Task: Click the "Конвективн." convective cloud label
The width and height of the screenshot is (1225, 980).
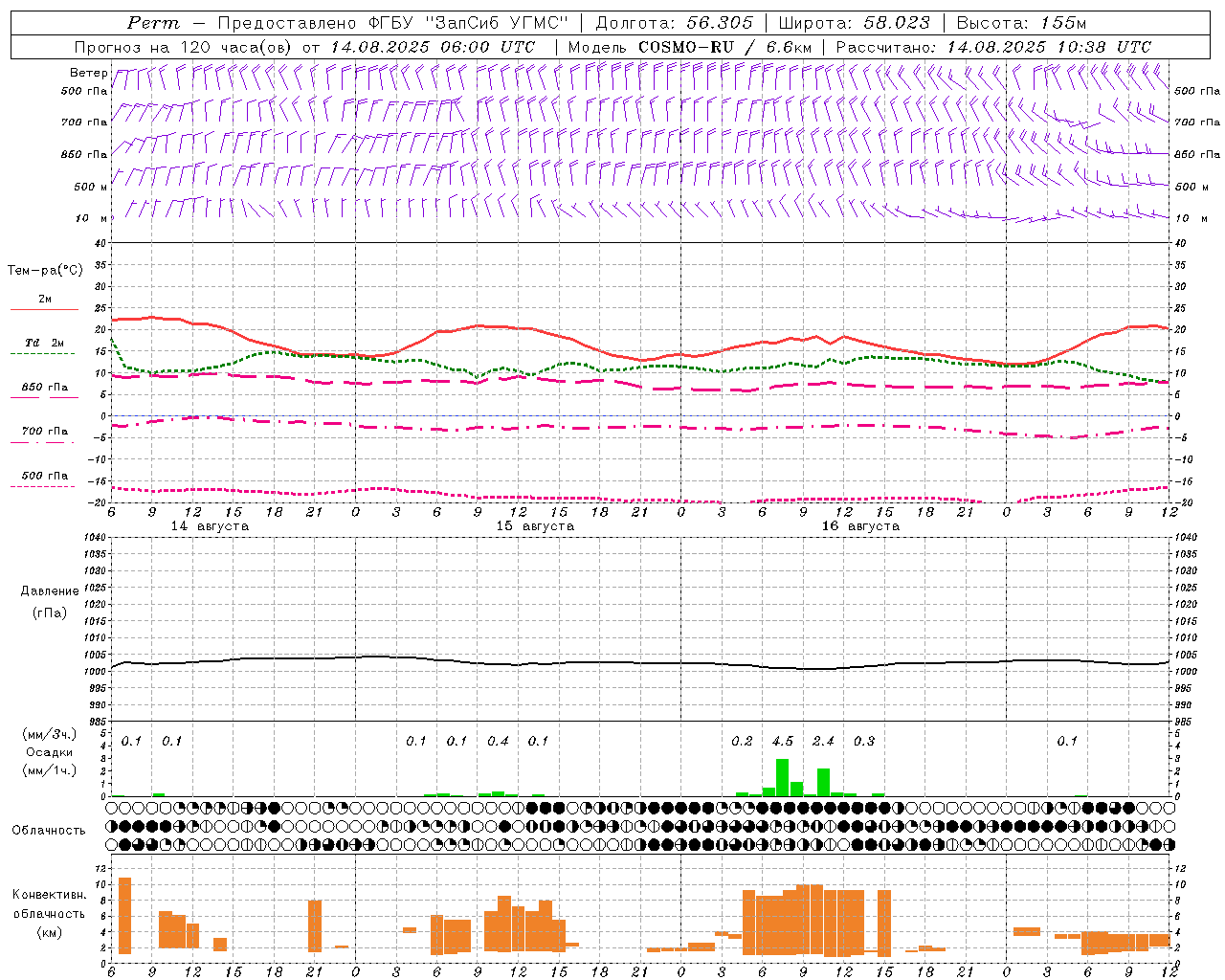Action: [49, 895]
